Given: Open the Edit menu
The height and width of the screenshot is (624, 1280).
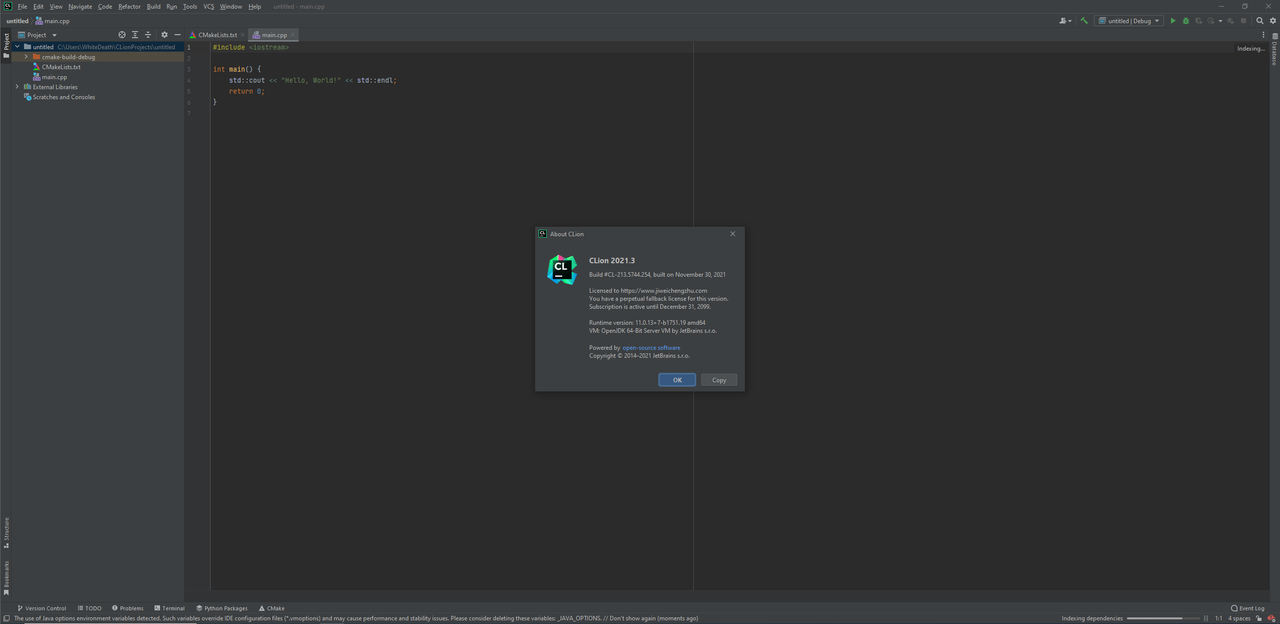Looking at the screenshot, I should 38,6.
